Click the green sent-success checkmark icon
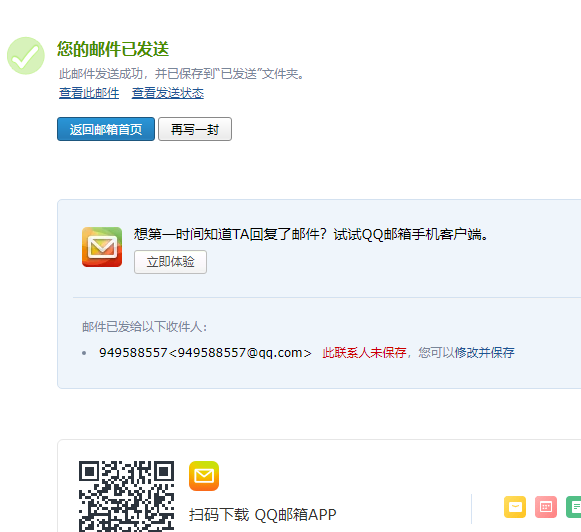Image resolution: width=581 pixels, height=532 pixels. [26, 56]
